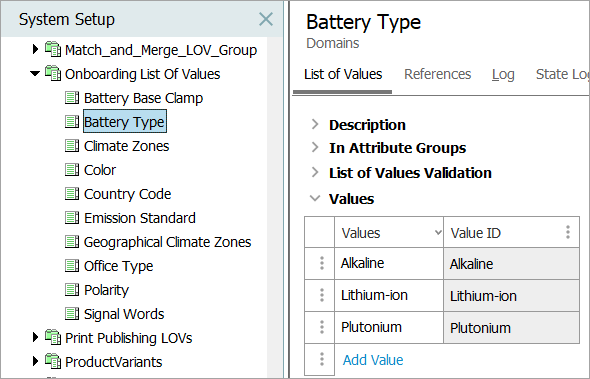The width and height of the screenshot is (590, 379).
Task: Expand the Match_and_Merge_LOV_Group node
Action: pos(35,49)
